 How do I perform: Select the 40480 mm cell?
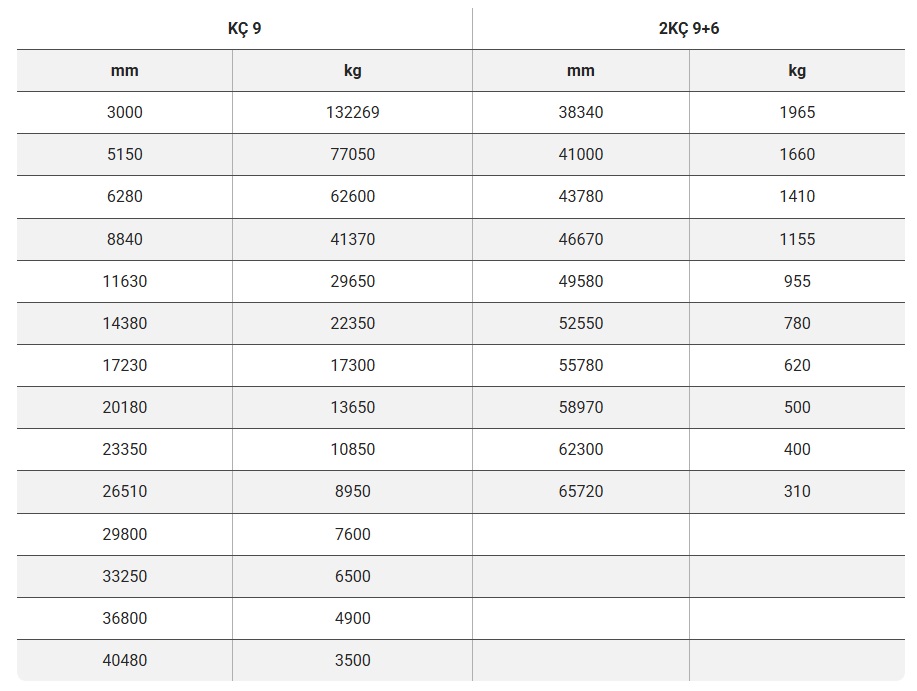tap(125, 660)
